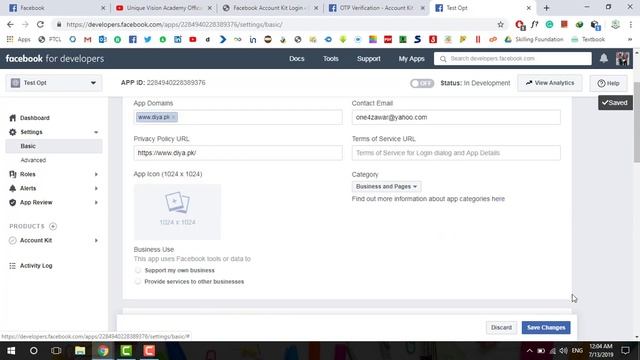Open Apps shortcut in bookmarks bar
Image resolution: width=640 pixels, height=360 pixels.
[19, 40]
